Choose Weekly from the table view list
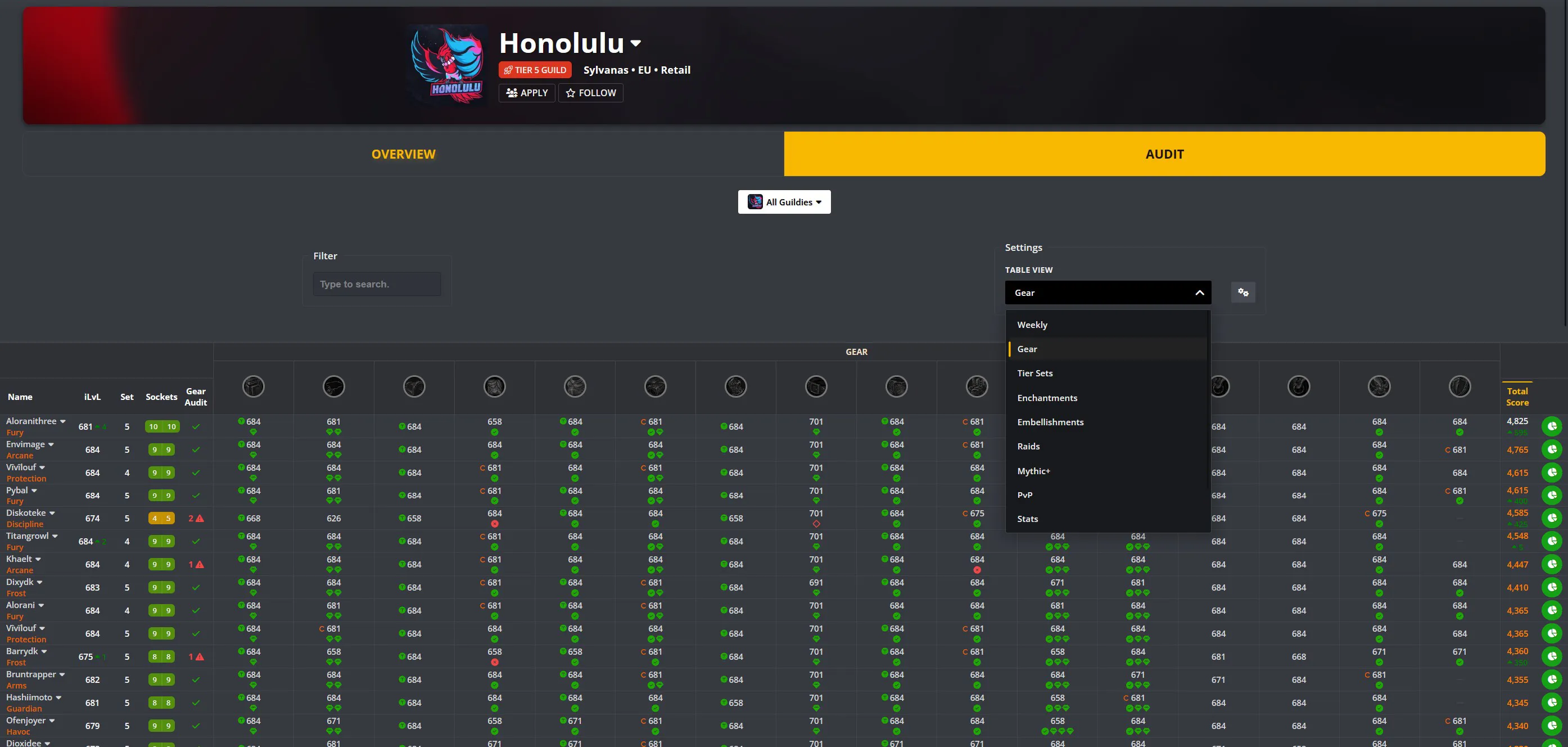1568x747 pixels. point(1106,325)
